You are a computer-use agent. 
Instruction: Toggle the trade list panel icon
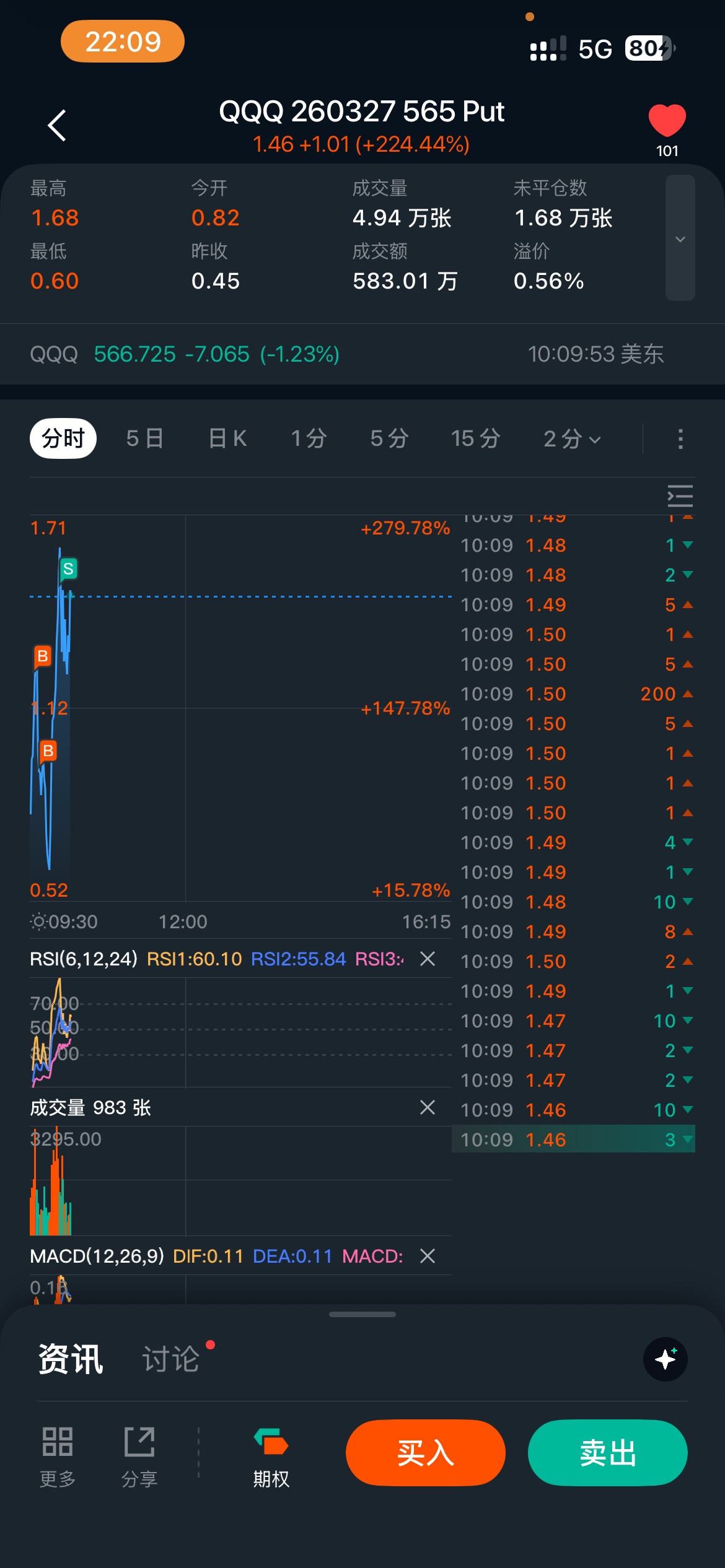tap(680, 496)
